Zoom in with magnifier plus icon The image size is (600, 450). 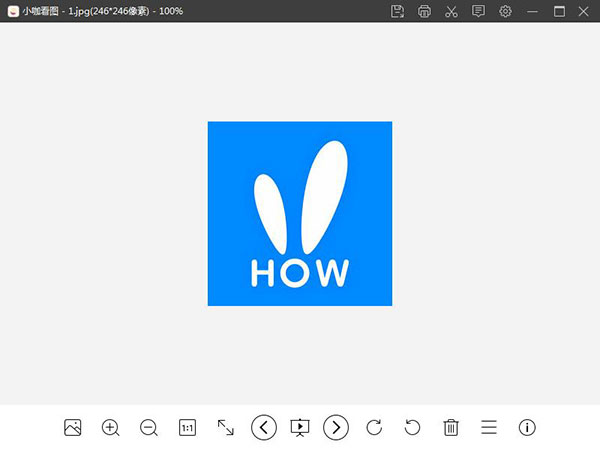click(x=110, y=427)
